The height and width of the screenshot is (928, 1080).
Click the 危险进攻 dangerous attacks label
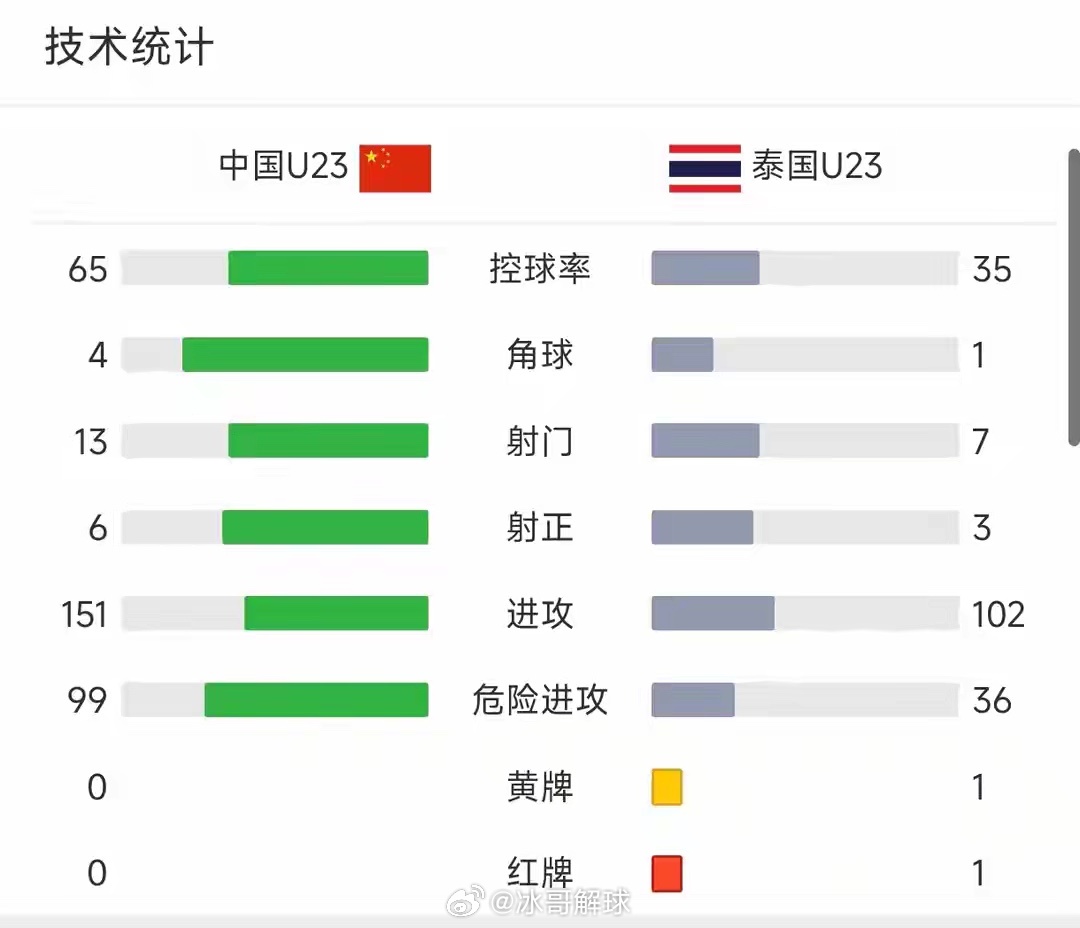[x=540, y=701]
